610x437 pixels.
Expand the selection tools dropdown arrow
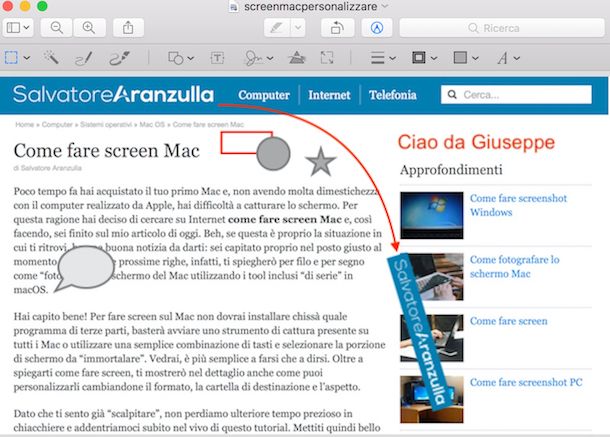[x=27, y=58]
